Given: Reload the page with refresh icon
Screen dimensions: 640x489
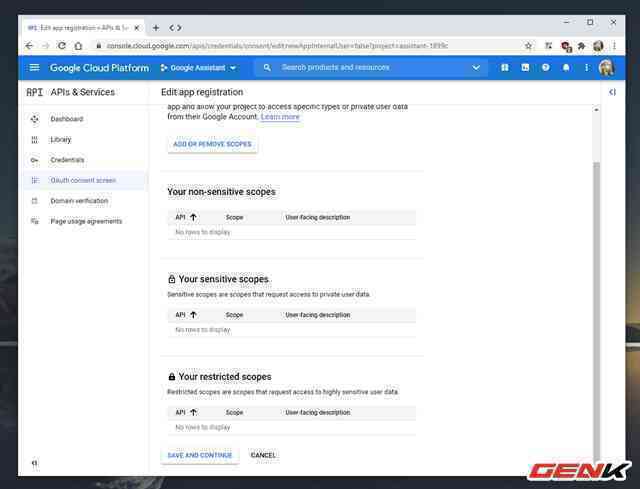Looking at the screenshot, I should (62, 46).
